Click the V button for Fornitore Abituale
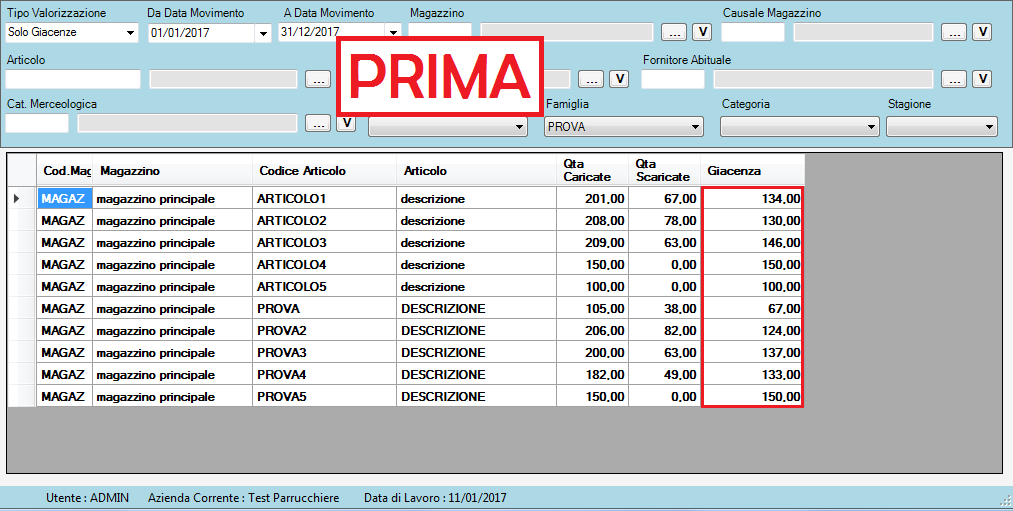The image size is (1013, 511). coord(982,79)
